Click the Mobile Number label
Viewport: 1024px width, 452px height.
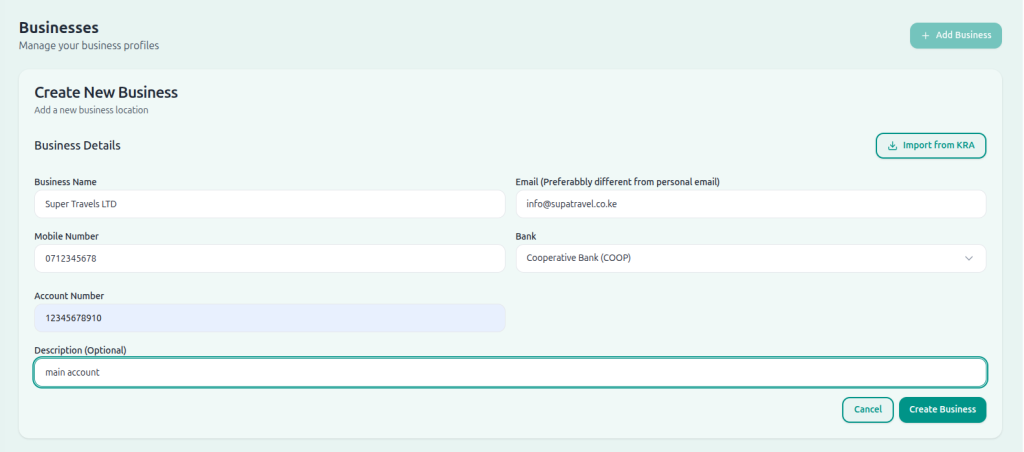pos(67,236)
